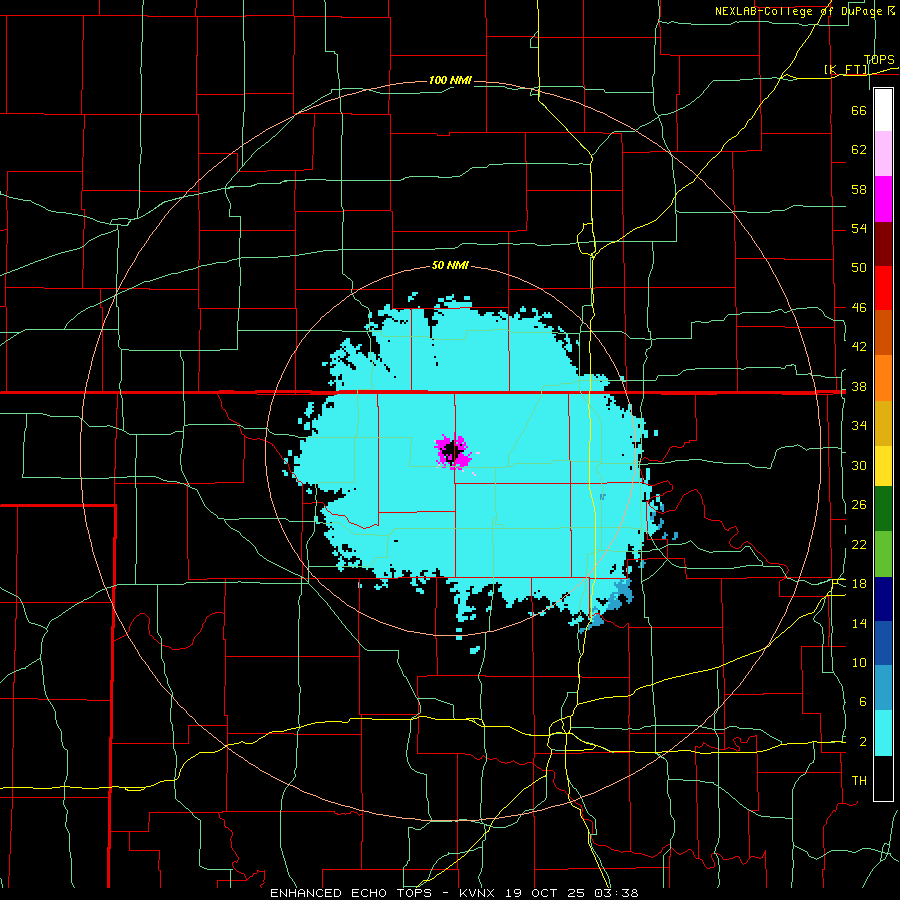Click the light pink legend swatch
The width and height of the screenshot is (900, 900).
click(x=883, y=154)
